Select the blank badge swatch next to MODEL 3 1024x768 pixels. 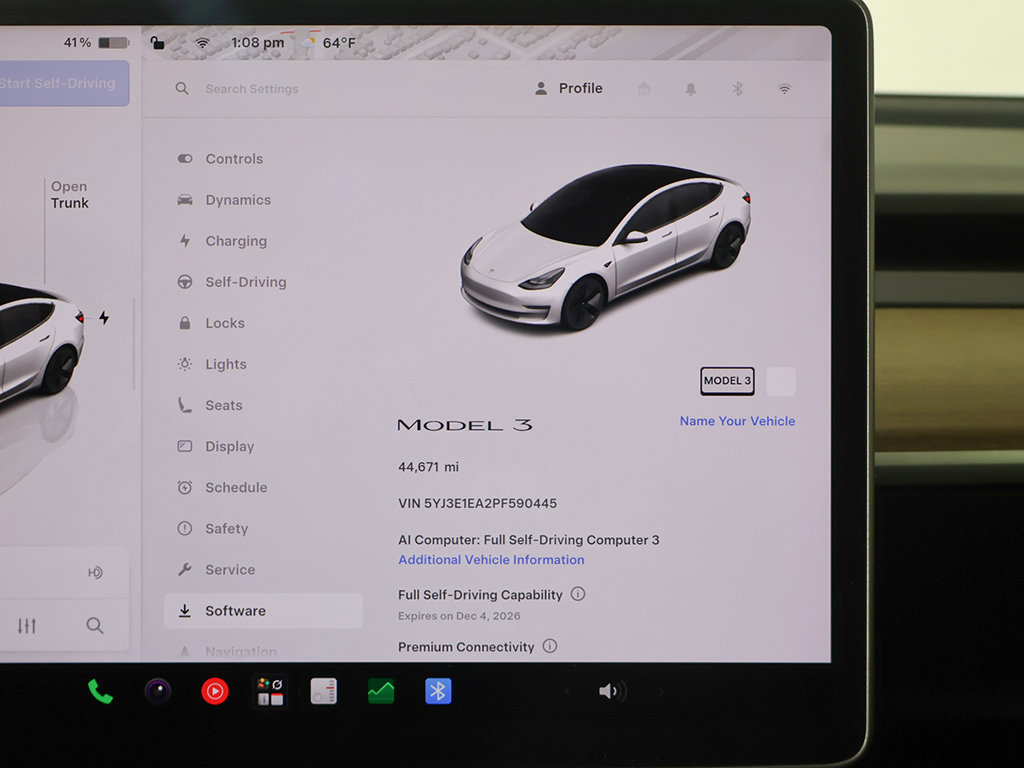pyautogui.click(x=780, y=381)
